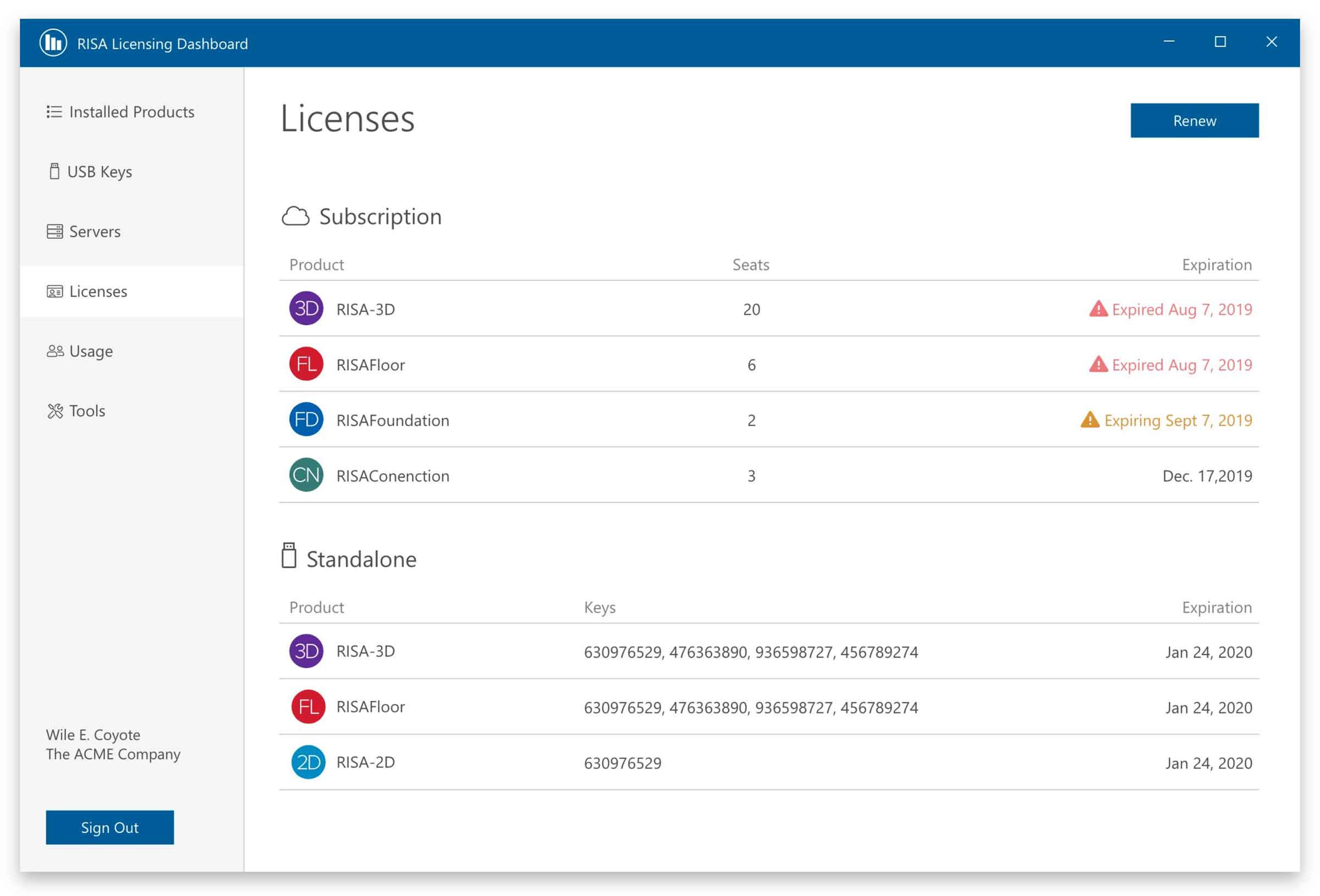Click the Keys column header
The width and height of the screenshot is (1320, 896).
pyautogui.click(x=600, y=607)
